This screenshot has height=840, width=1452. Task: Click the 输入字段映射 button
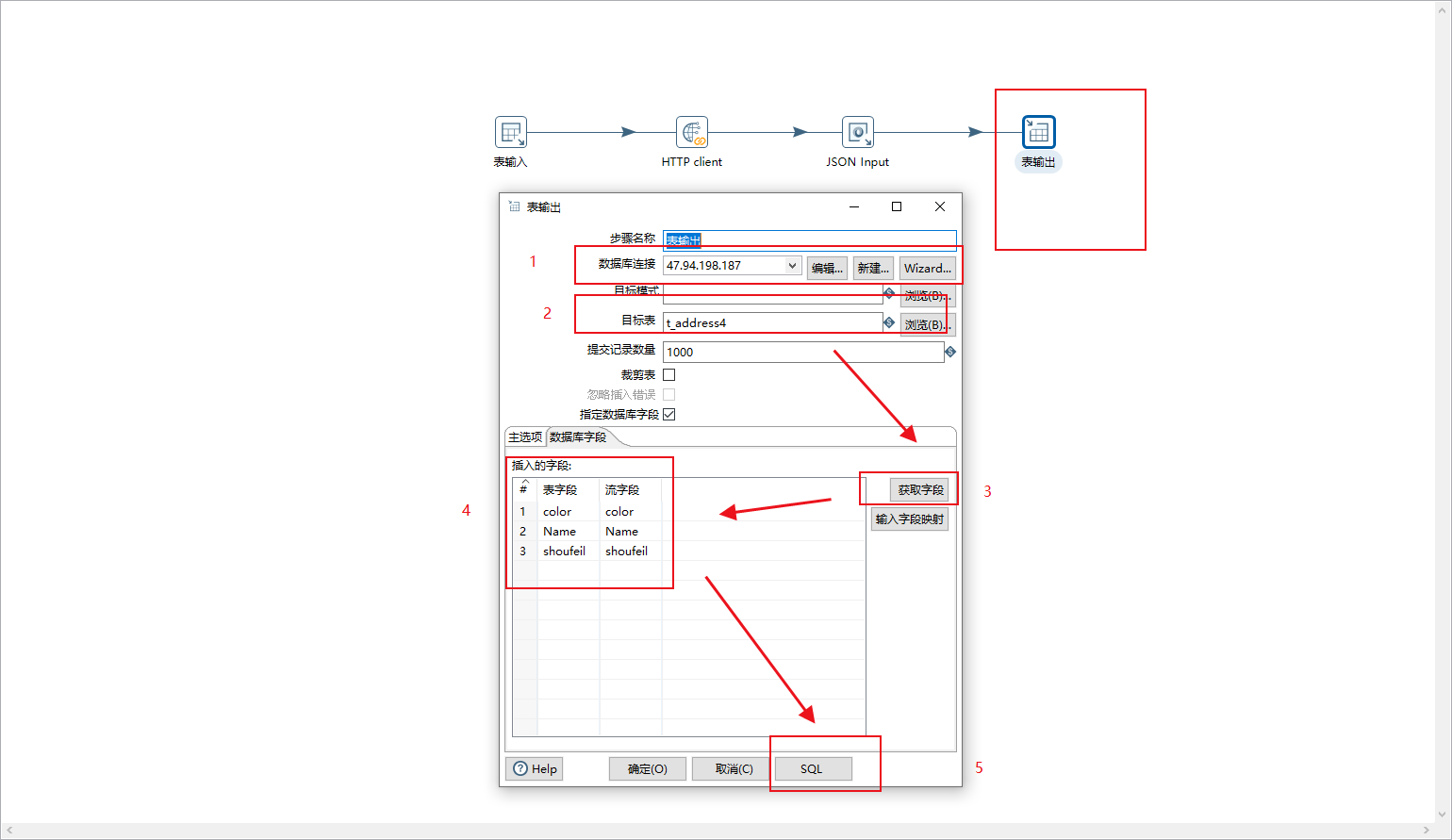(x=909, y=519)
